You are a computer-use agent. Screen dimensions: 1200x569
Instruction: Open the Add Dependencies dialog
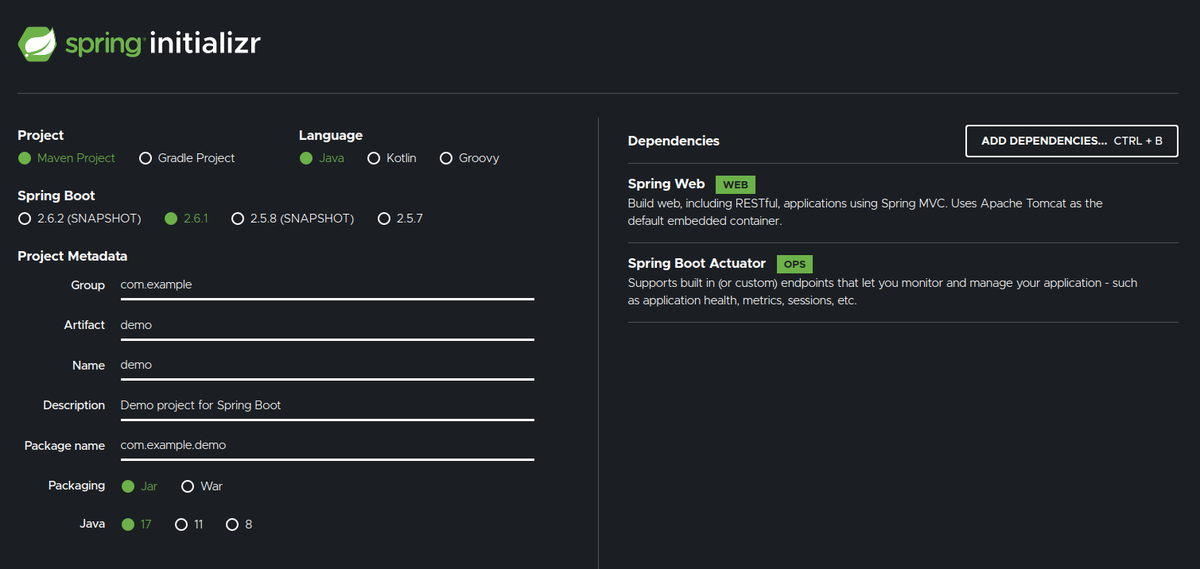coord(1072,141)
